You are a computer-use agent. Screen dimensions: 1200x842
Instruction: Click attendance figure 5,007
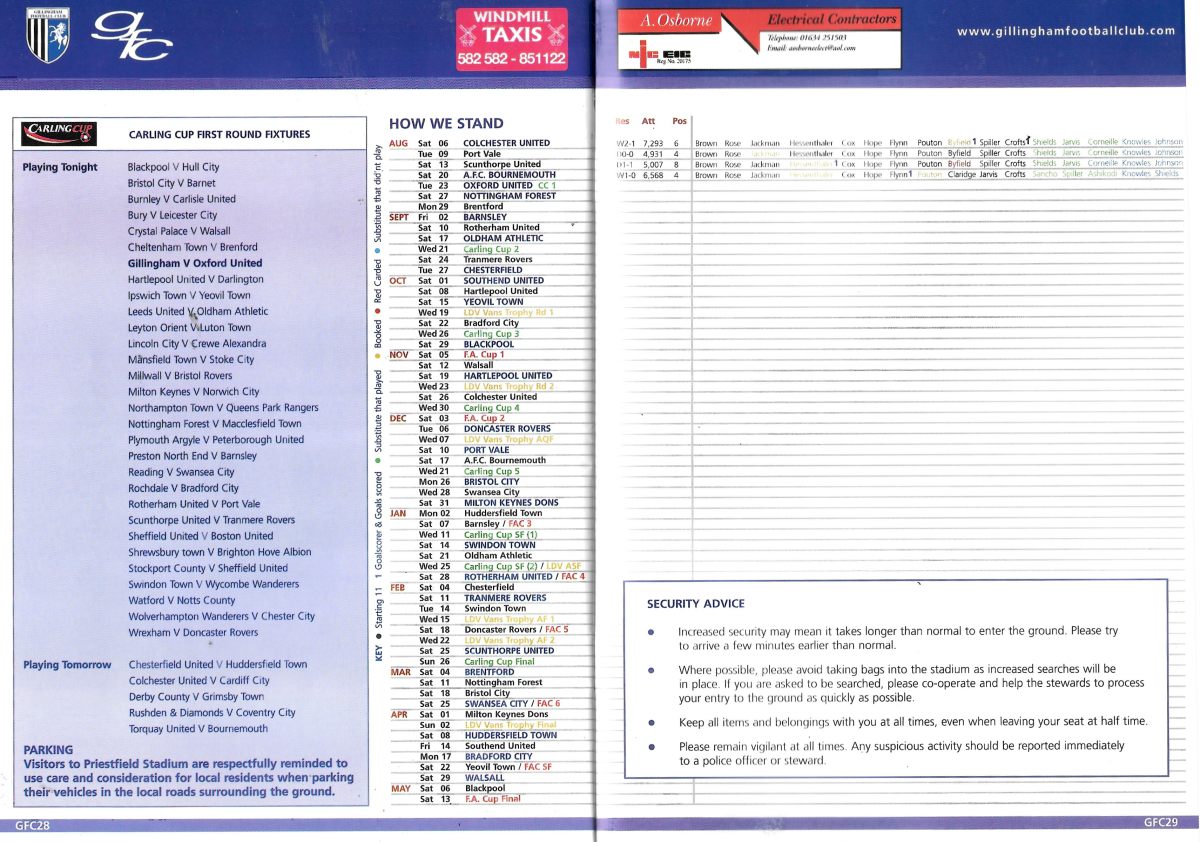coord(652,164)
